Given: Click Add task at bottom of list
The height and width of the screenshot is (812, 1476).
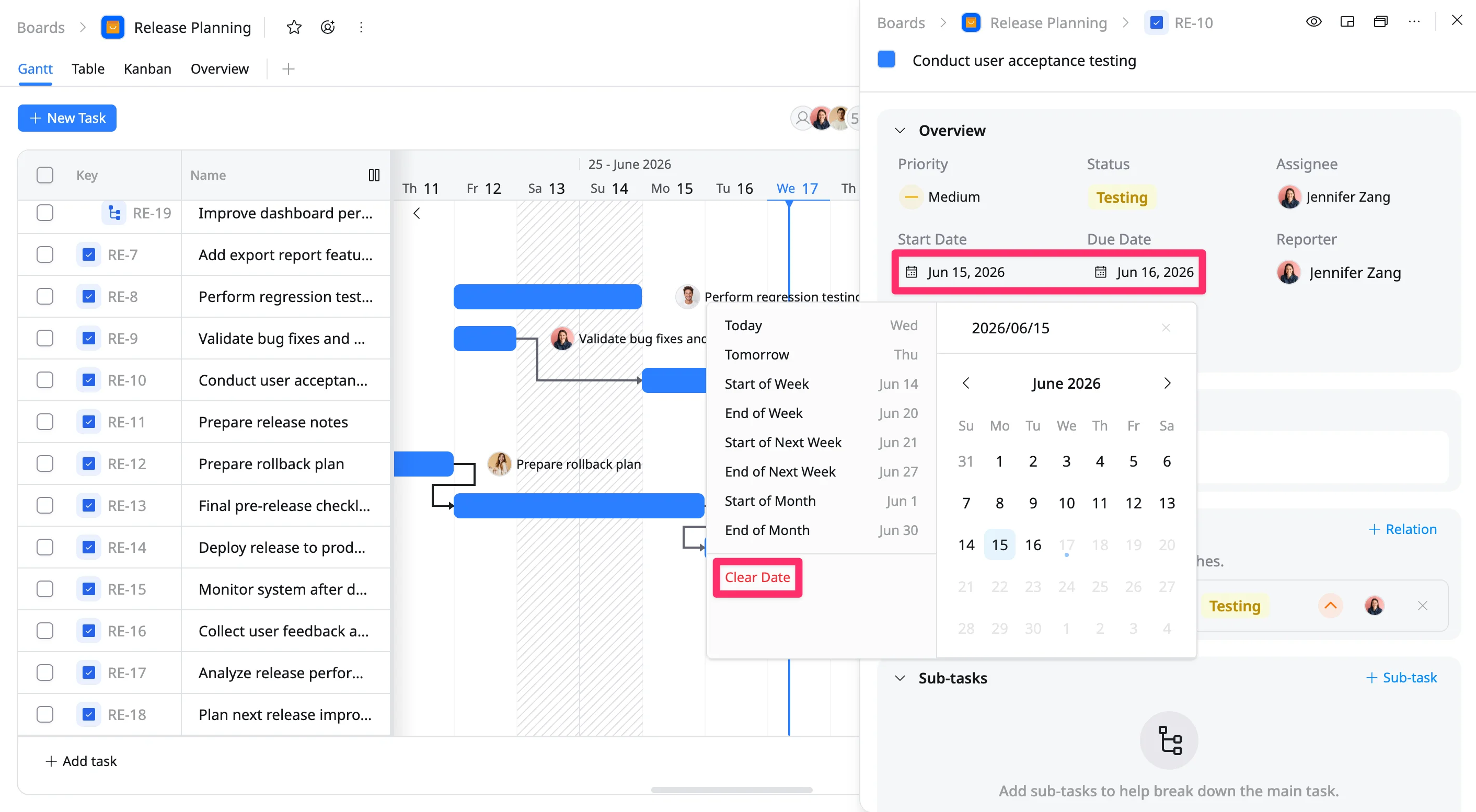Looking at the screenshot, I should pyautogui.click(x=81, y=761).
